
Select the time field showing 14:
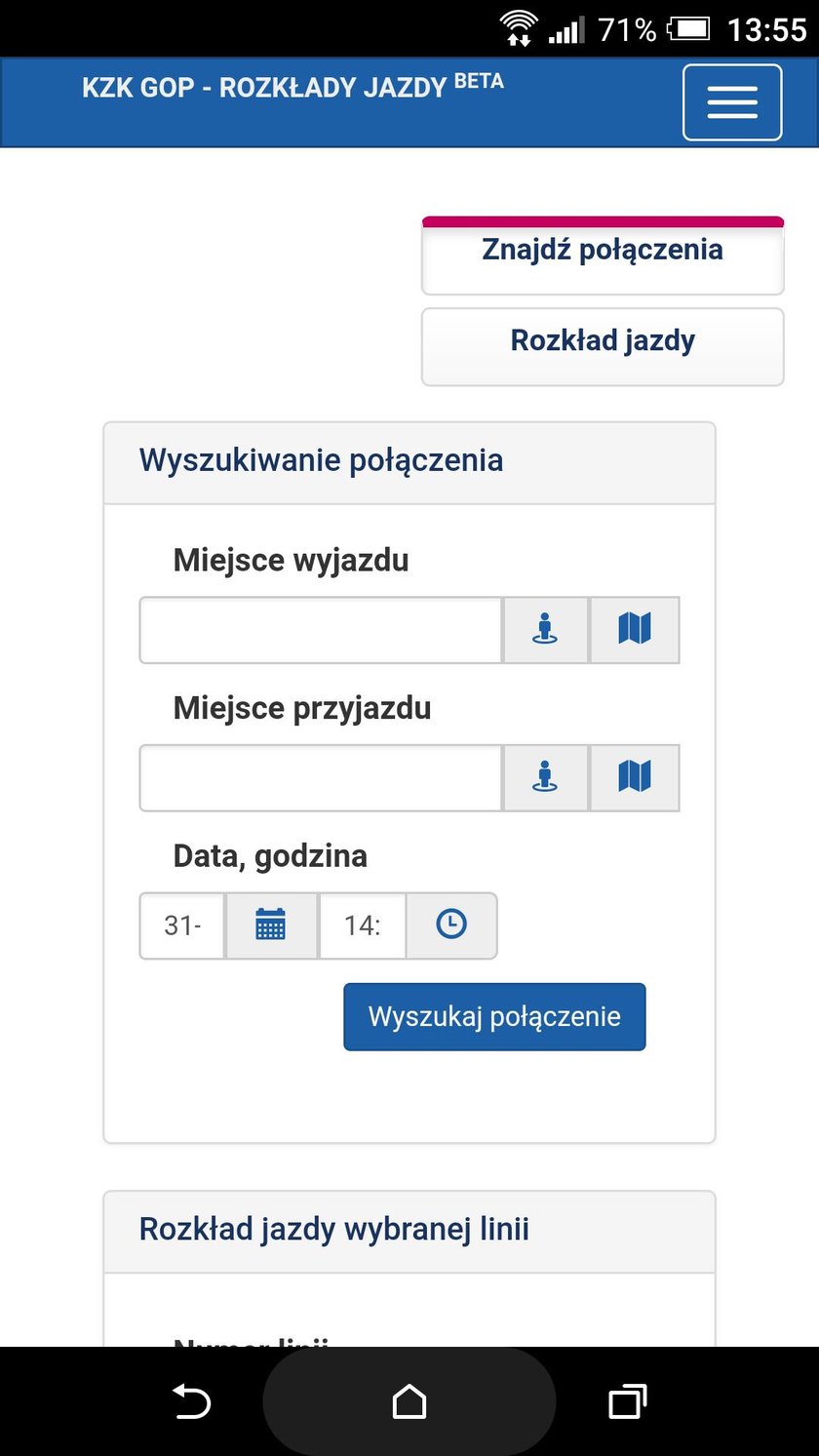coord(363,925)
